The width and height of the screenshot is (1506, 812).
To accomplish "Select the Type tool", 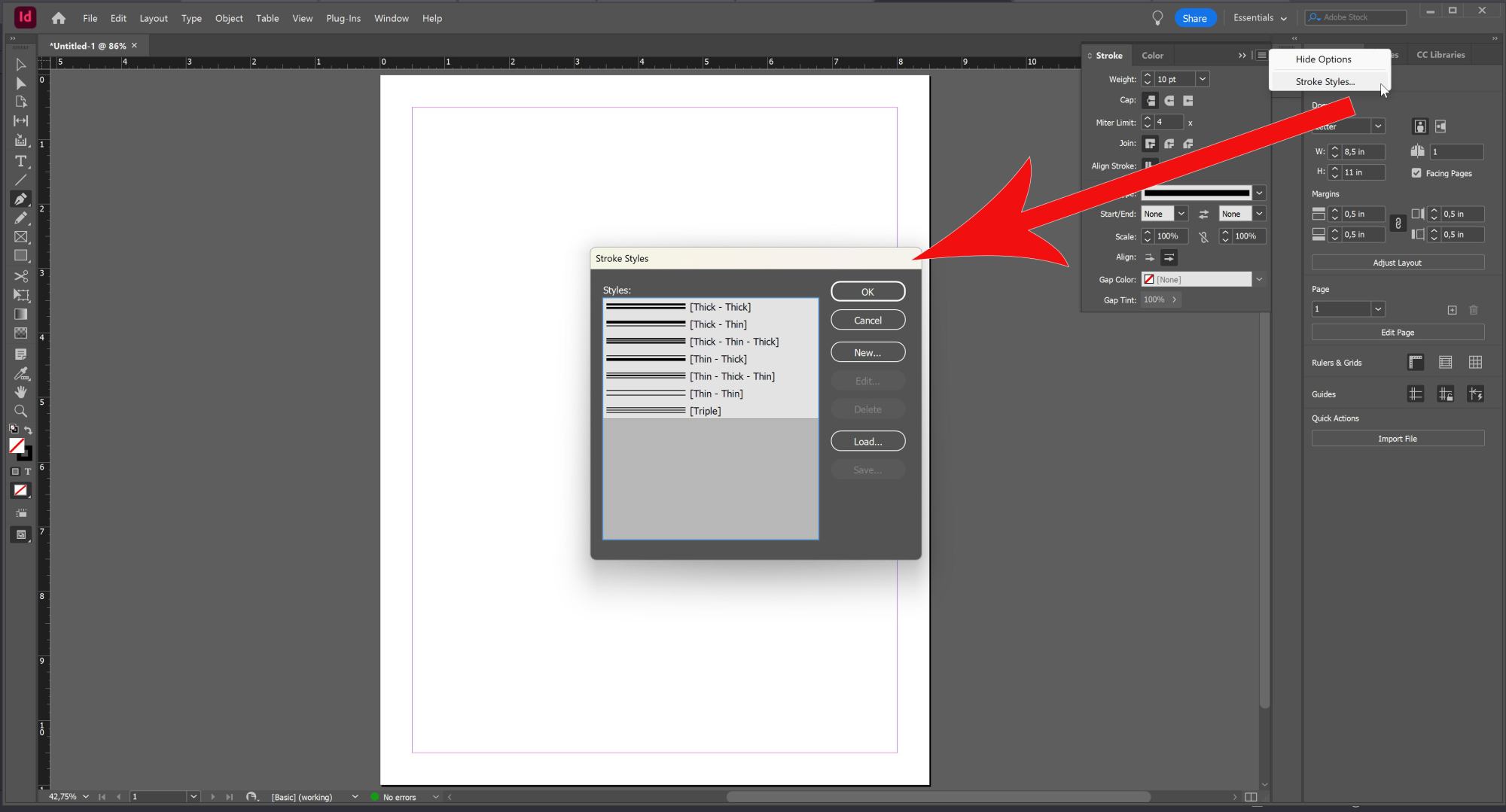I will 21,161.
